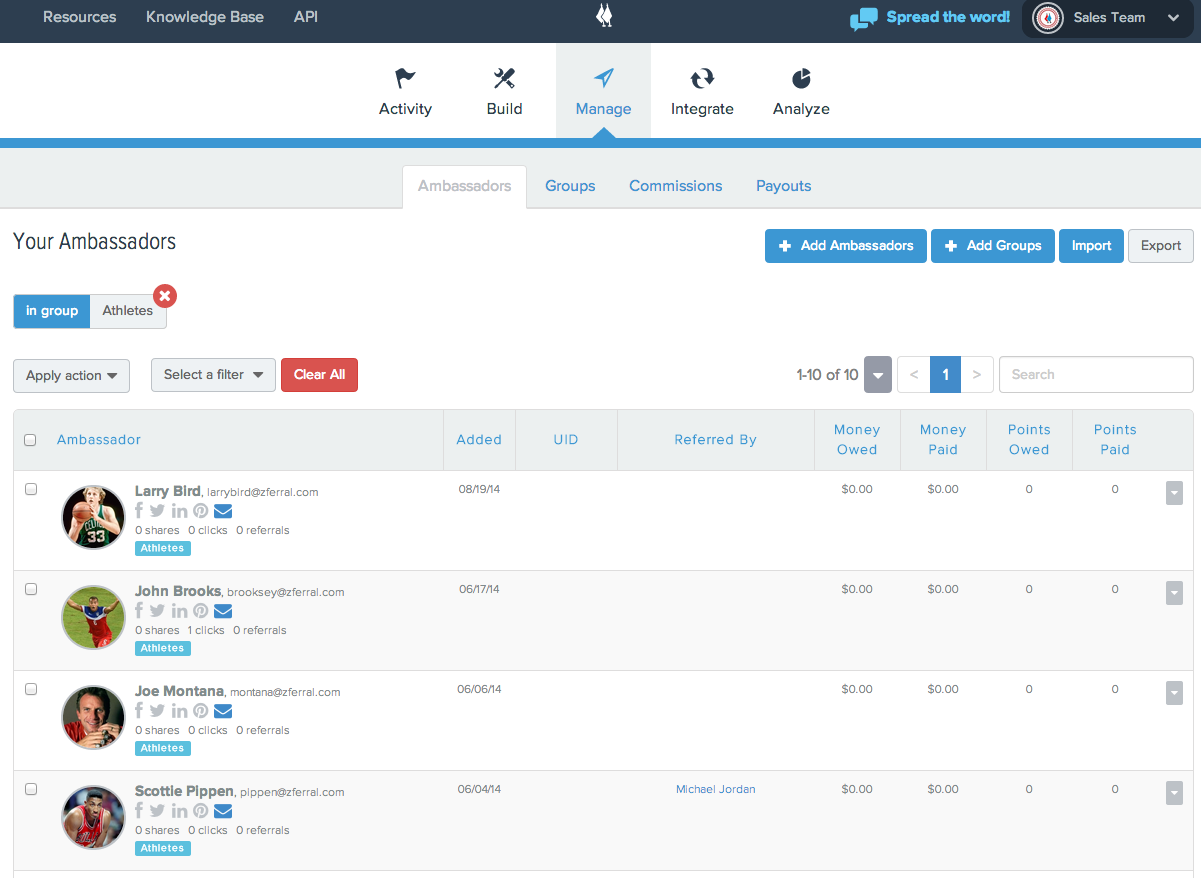This screenshot has height=878, width=1201.
Task: Check the Scottie Pippen row checkbox
Action: click(x=31, y=789)
